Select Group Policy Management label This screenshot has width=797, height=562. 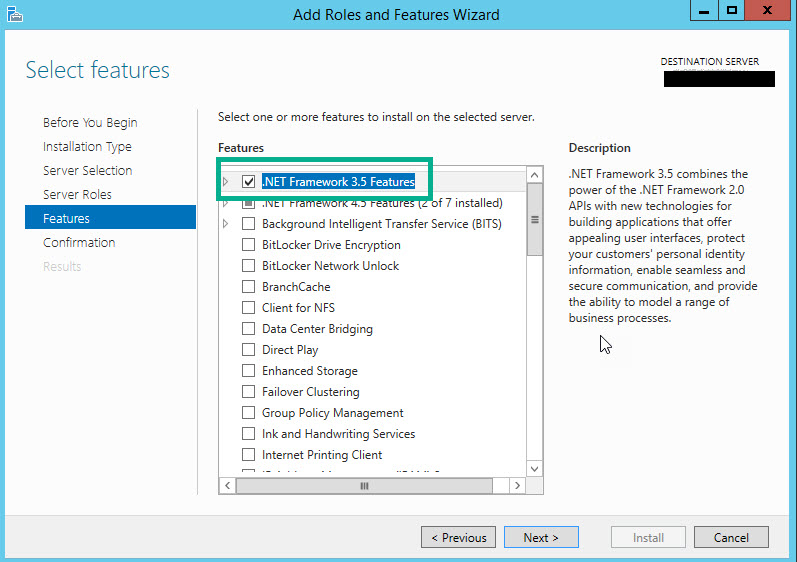332,413
